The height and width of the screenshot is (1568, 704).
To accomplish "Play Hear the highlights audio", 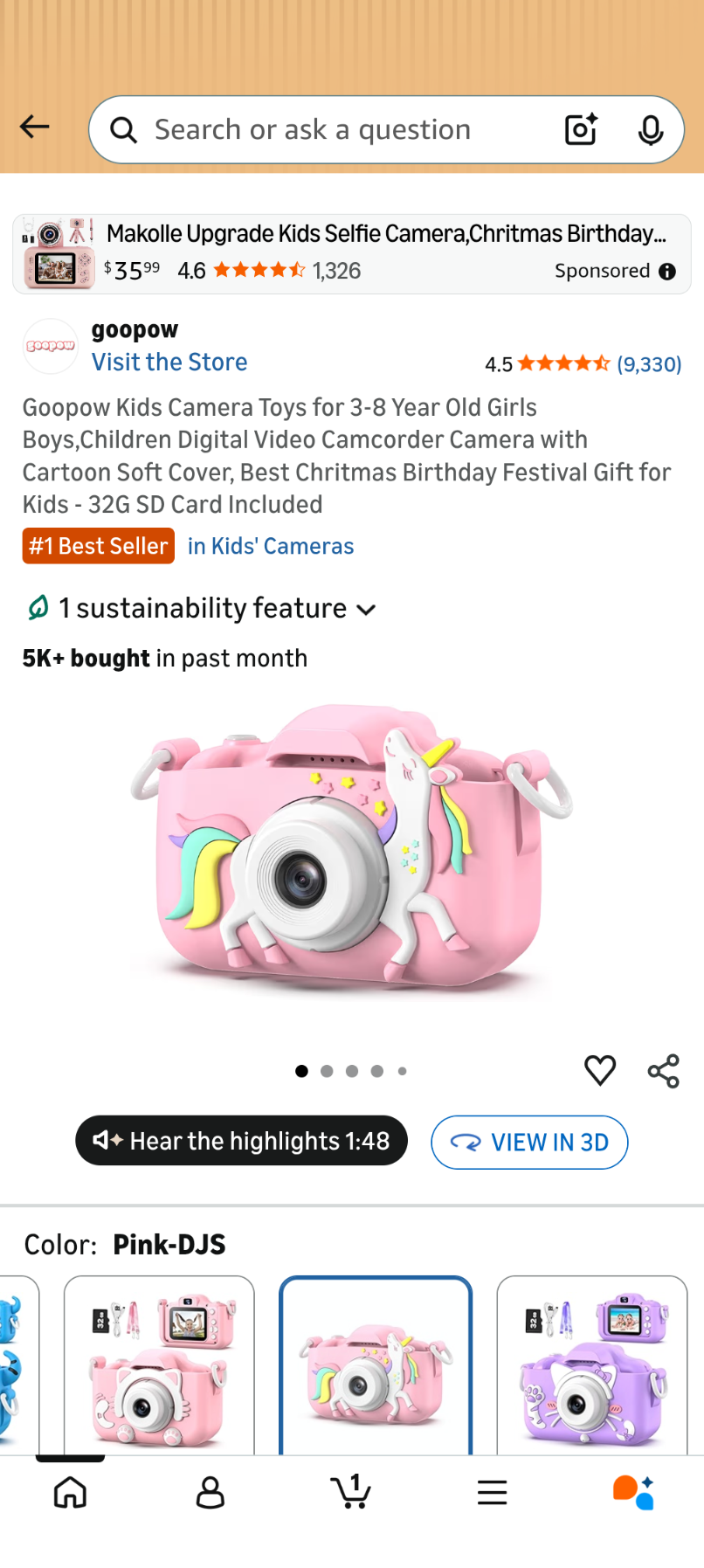I will (x=242, y=1141).
